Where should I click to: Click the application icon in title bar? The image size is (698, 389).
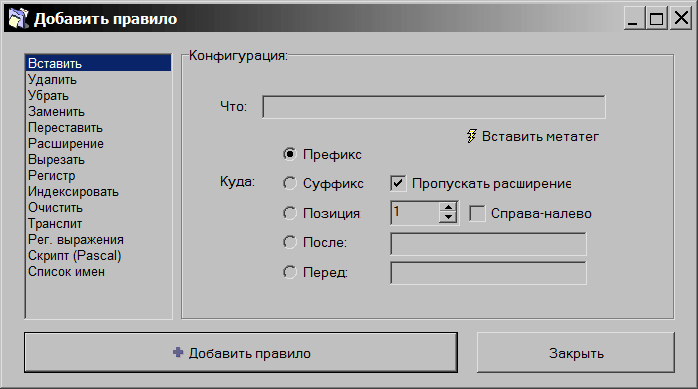click(x=19, y=18)
